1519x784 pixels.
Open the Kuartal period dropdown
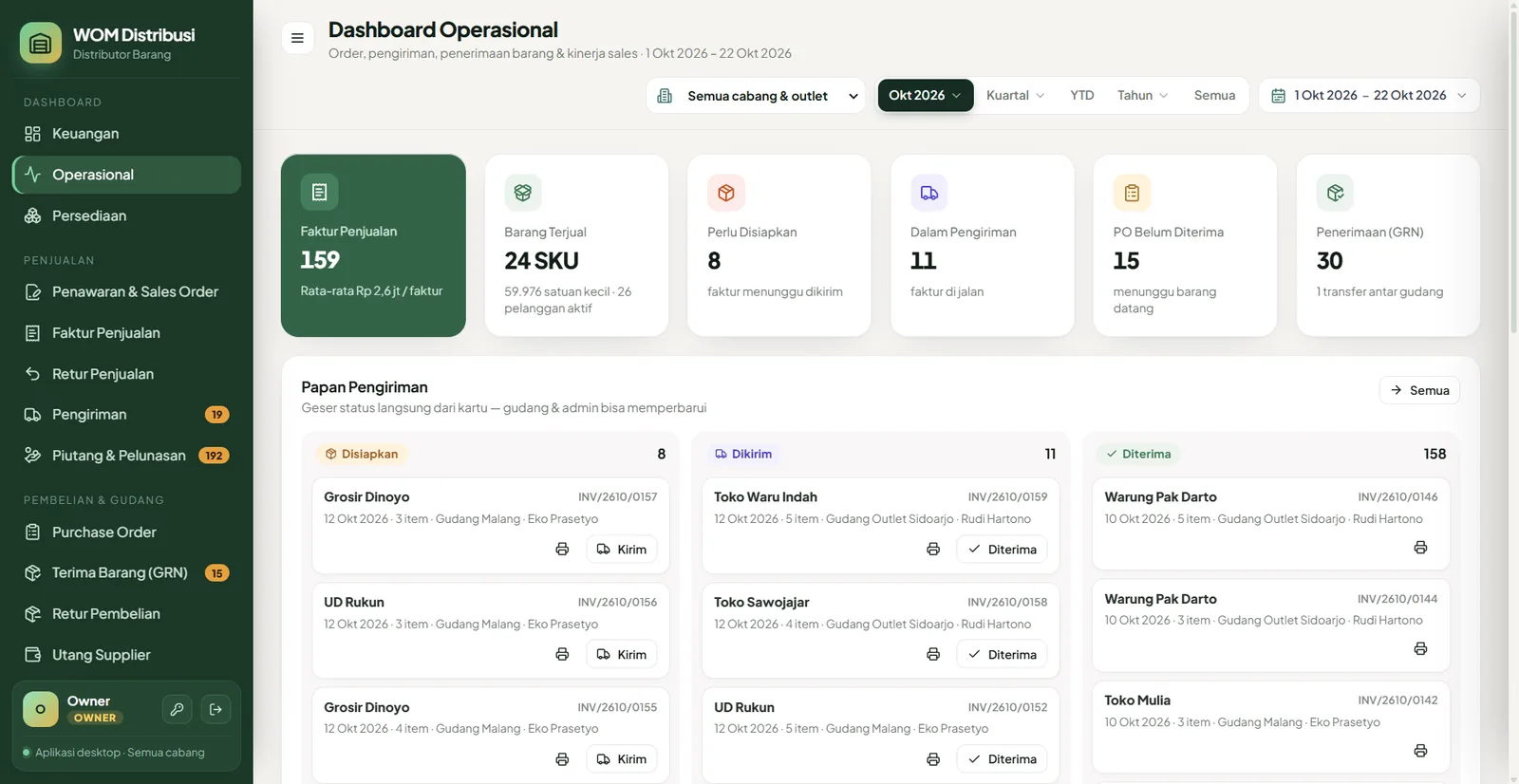click(1015, 95)
